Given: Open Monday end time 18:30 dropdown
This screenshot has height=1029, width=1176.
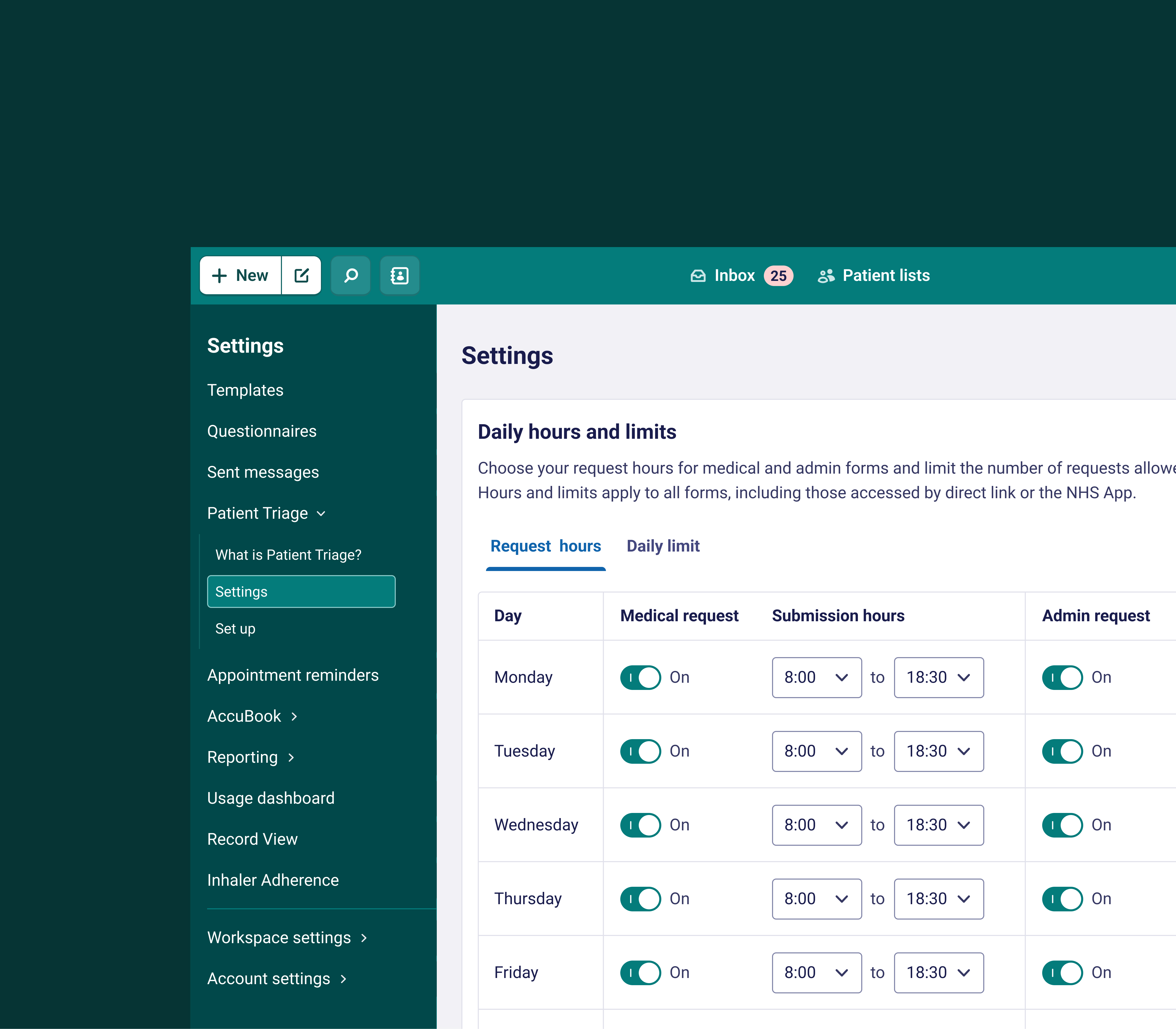Looking at the screenshot, I should point(939,678).
